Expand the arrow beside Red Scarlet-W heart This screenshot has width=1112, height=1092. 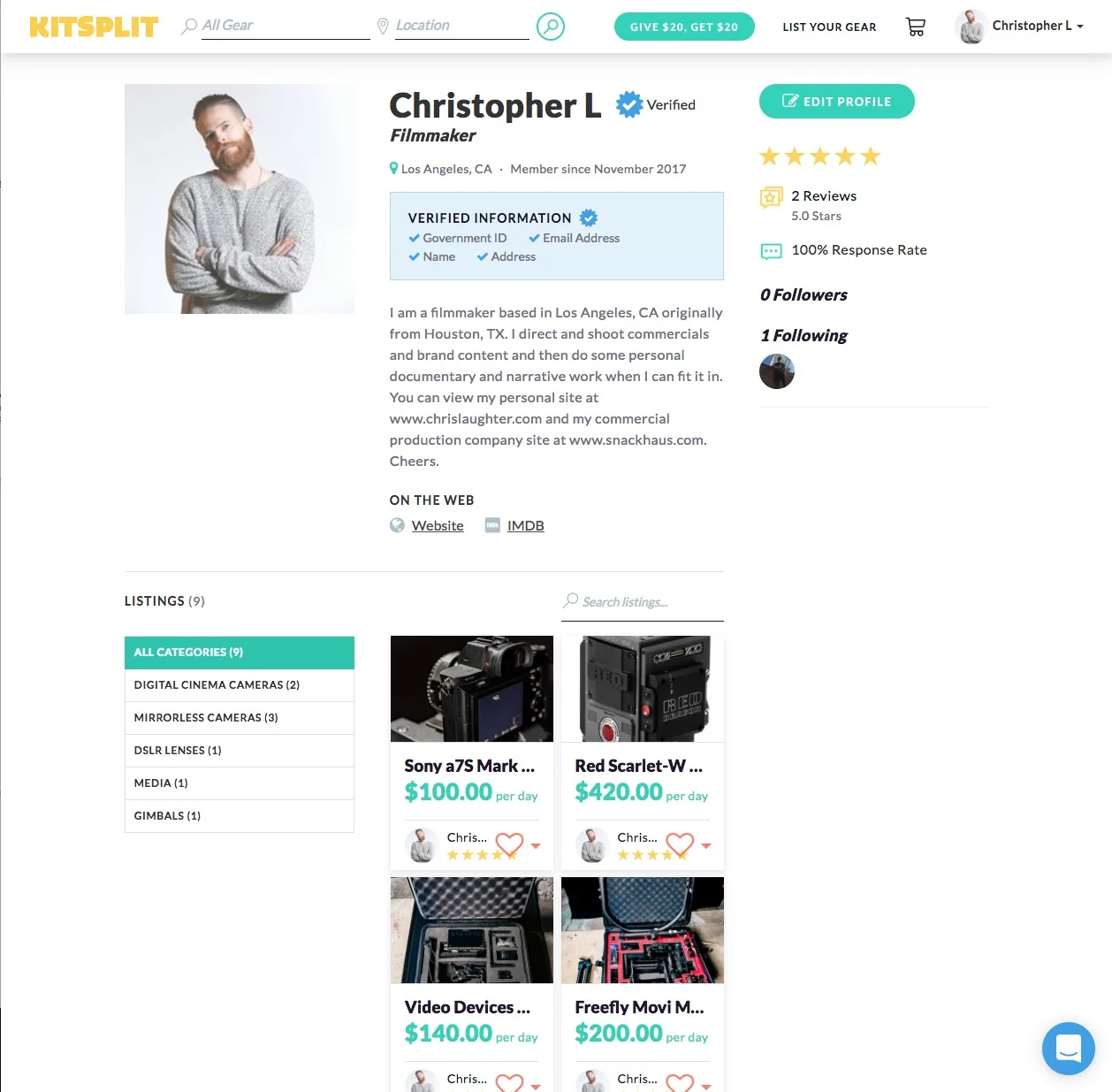[706, 846]
